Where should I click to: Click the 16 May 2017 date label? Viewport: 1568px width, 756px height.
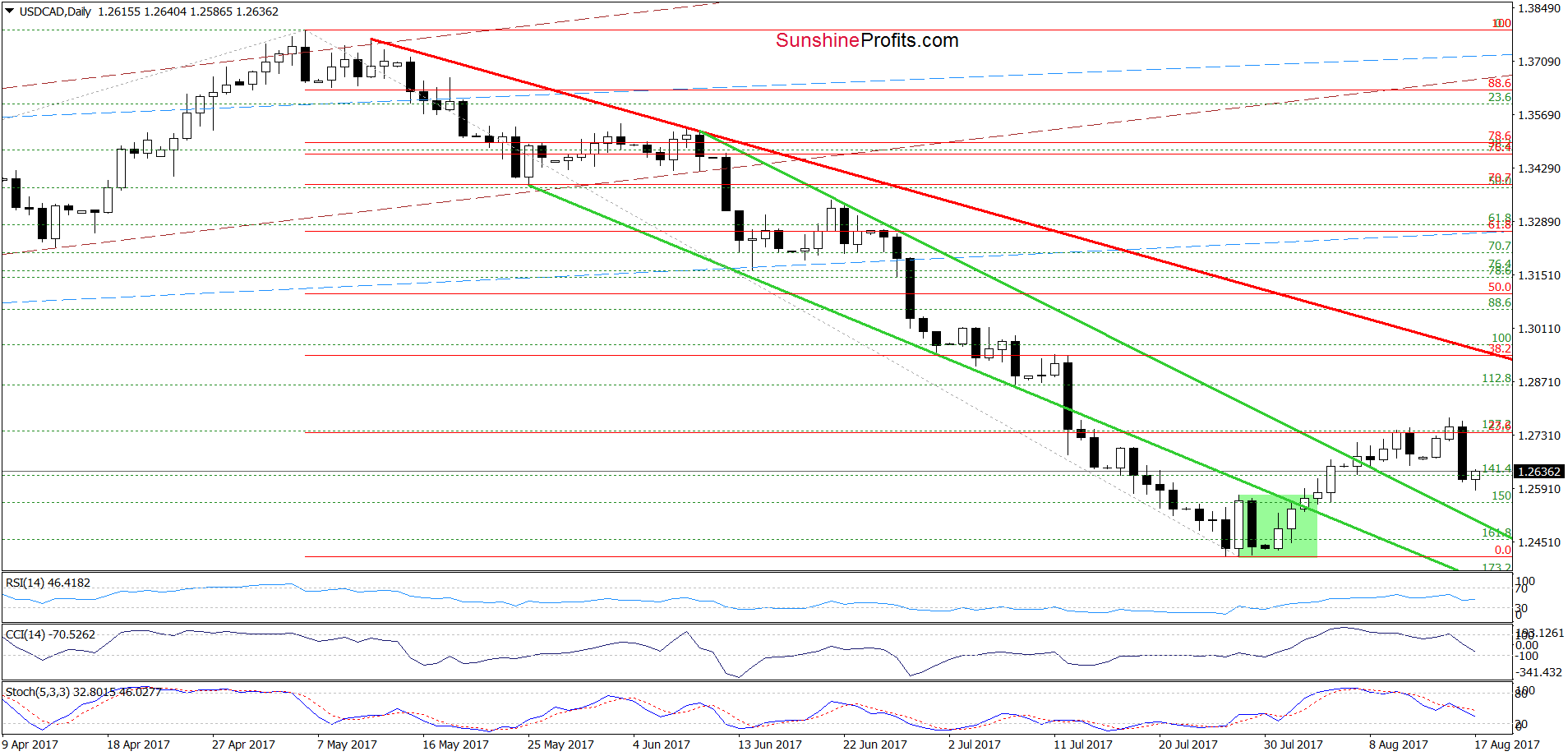click(x=455, y=744)
